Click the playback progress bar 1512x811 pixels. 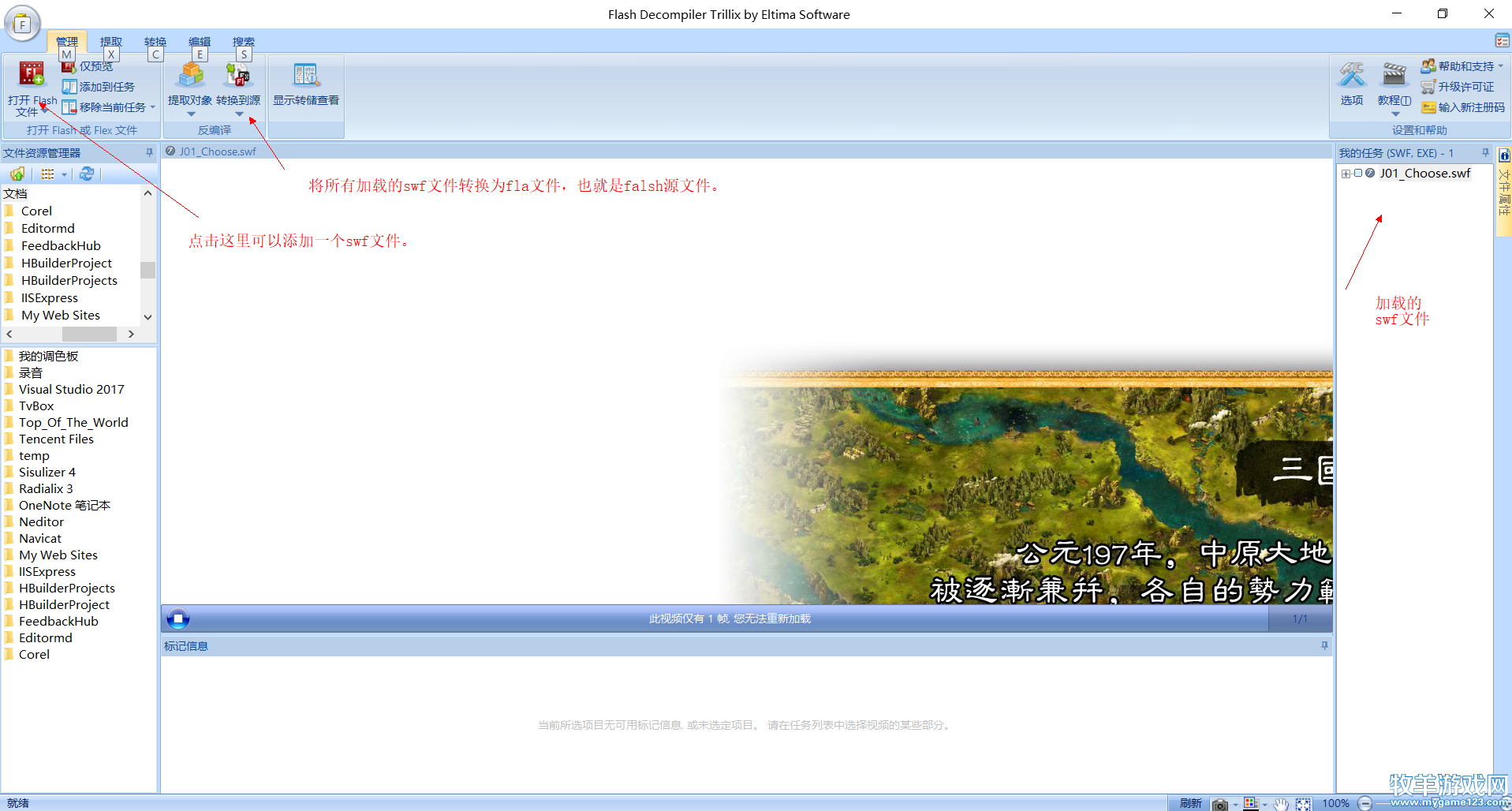730,619
